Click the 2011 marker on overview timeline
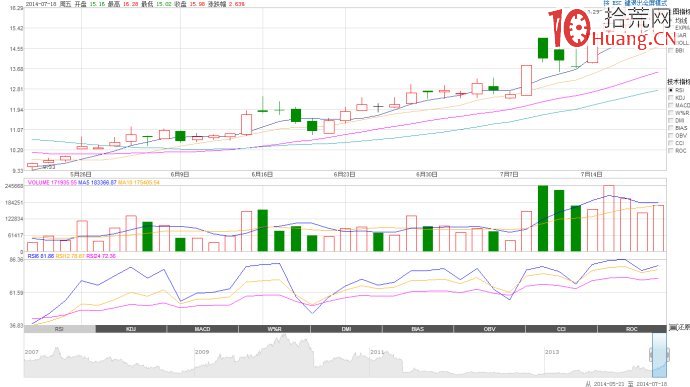Viewport: 690px width, 387px height. (377, 352)
